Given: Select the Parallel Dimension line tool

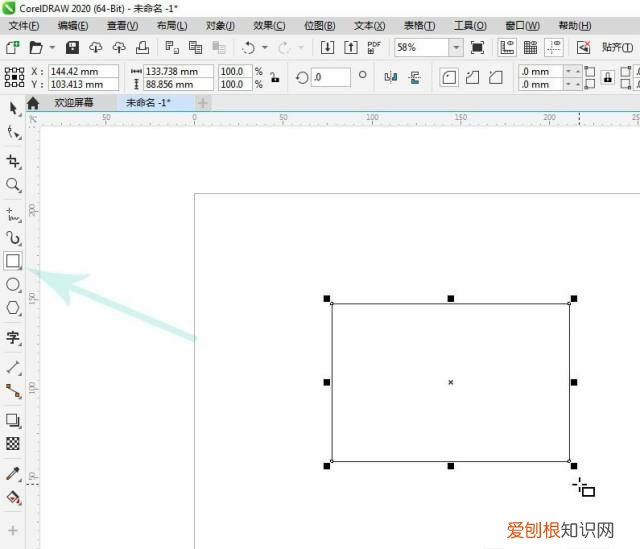Looking at the screenshot, I should 13,367.
